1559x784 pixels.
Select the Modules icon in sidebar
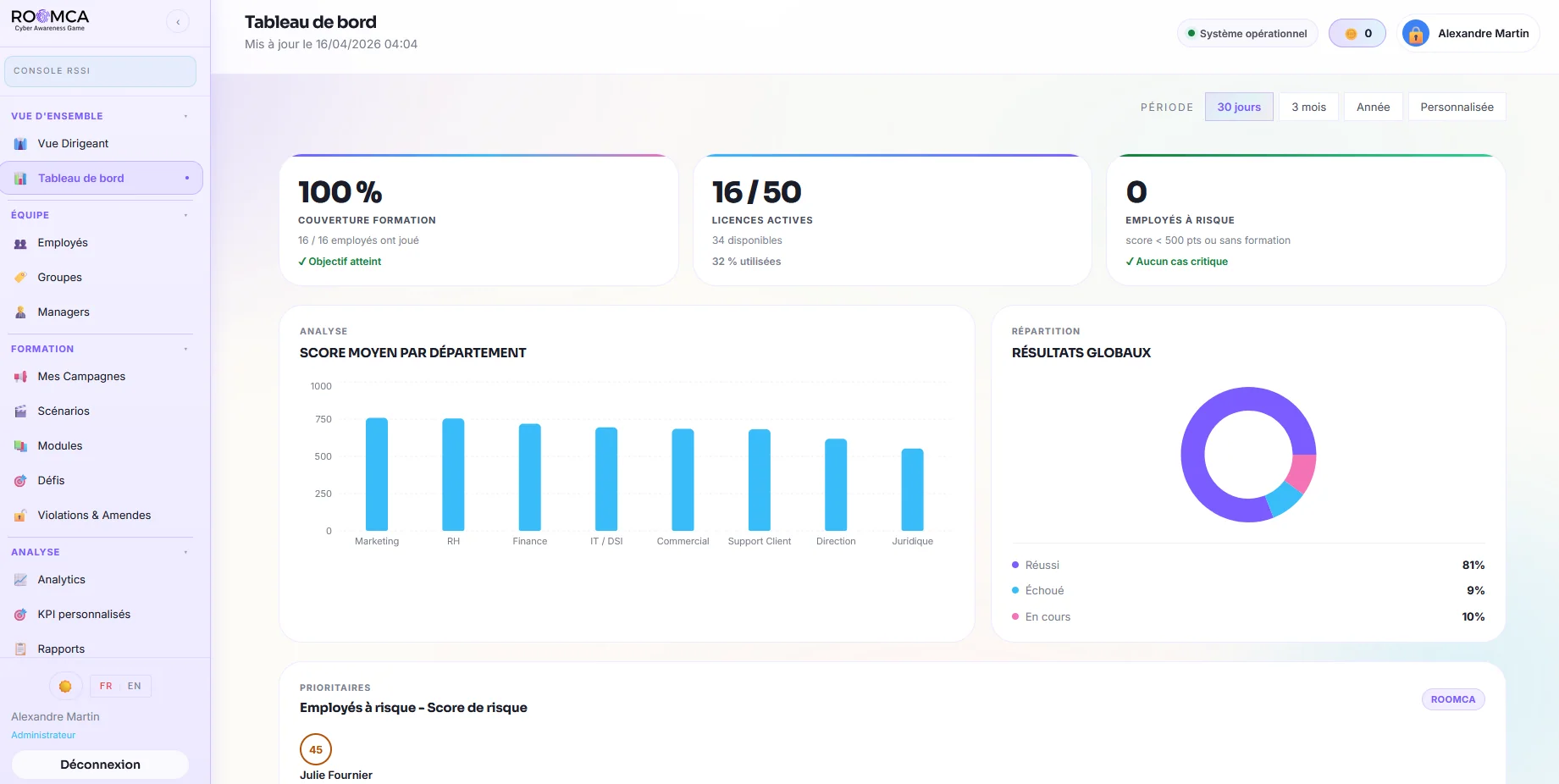20,446
